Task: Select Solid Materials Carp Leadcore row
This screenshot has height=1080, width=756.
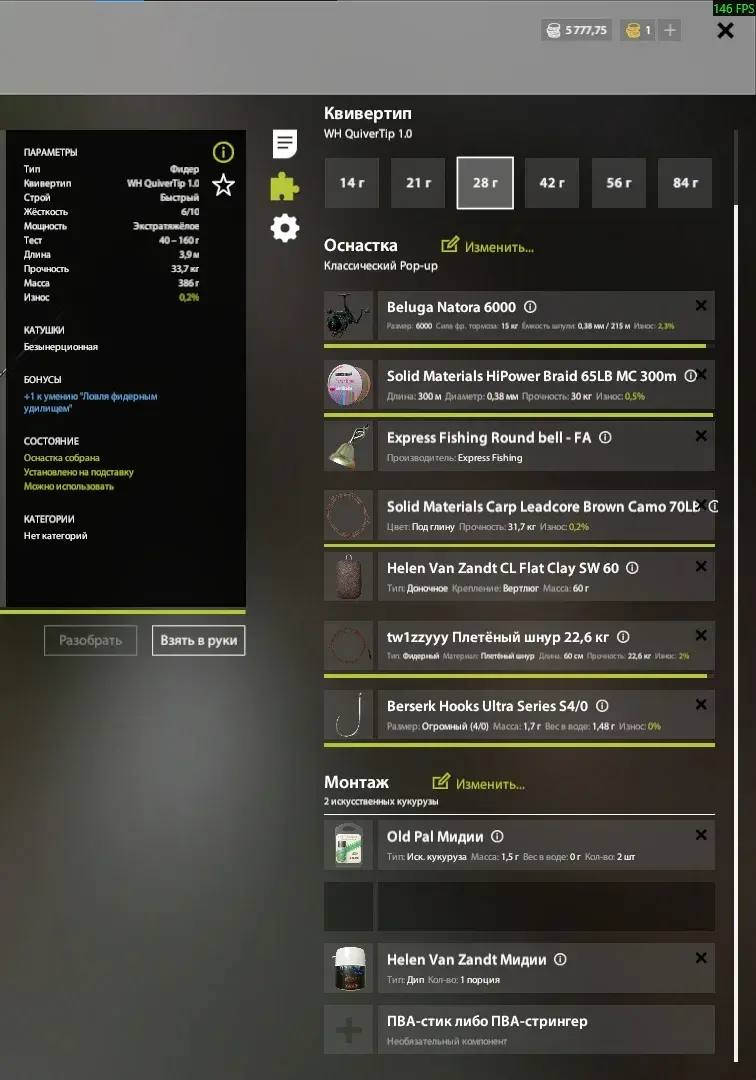Action: point(546,515)
